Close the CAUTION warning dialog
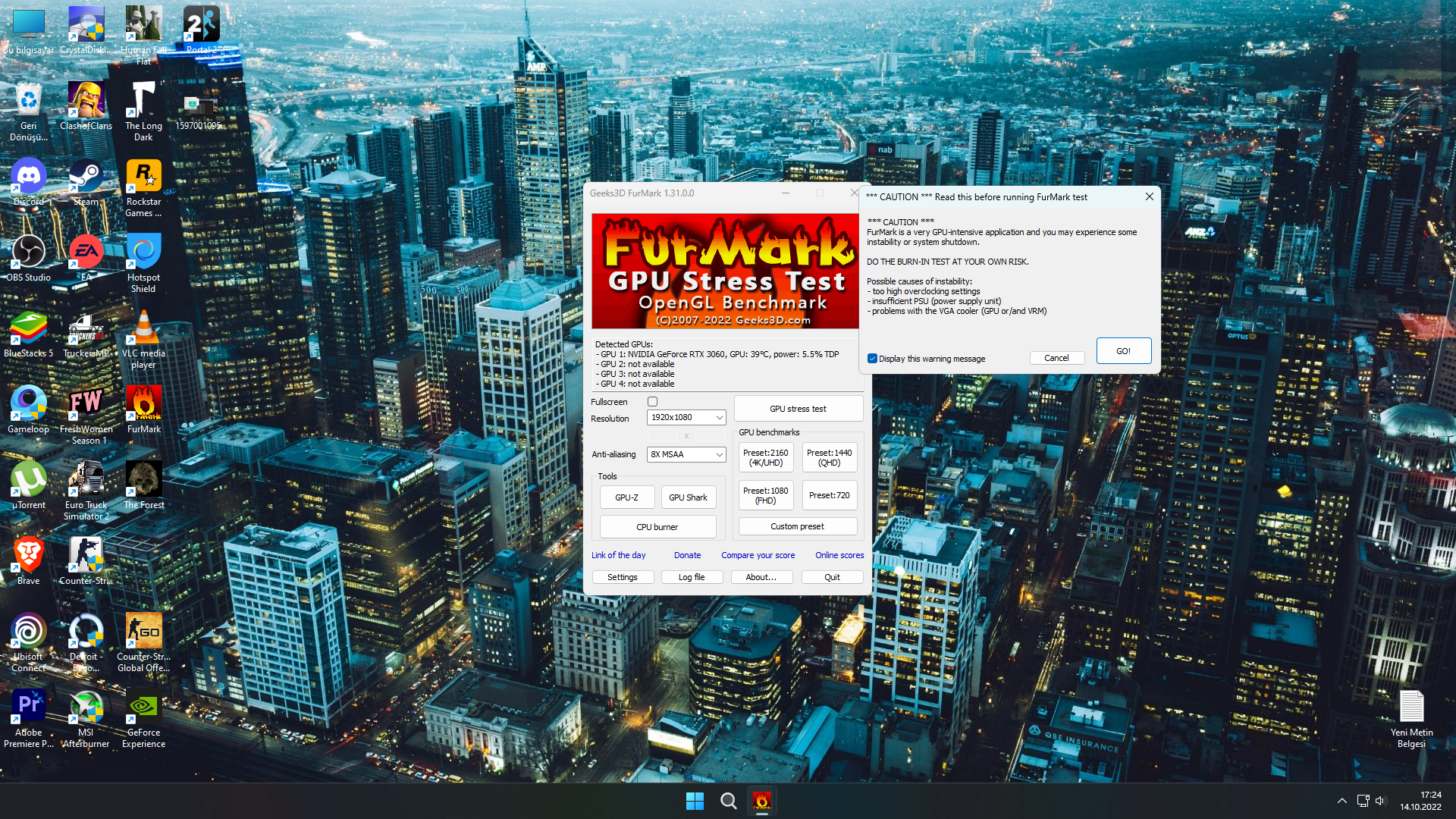Image resolution: width=1456 pixels, height=819 pixels. [1149, 196]
